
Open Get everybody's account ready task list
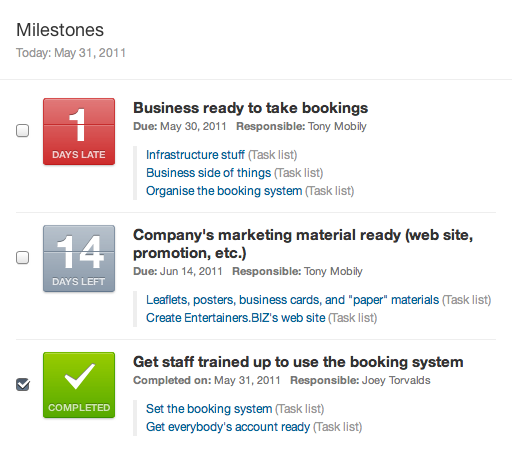click(228, 427)
